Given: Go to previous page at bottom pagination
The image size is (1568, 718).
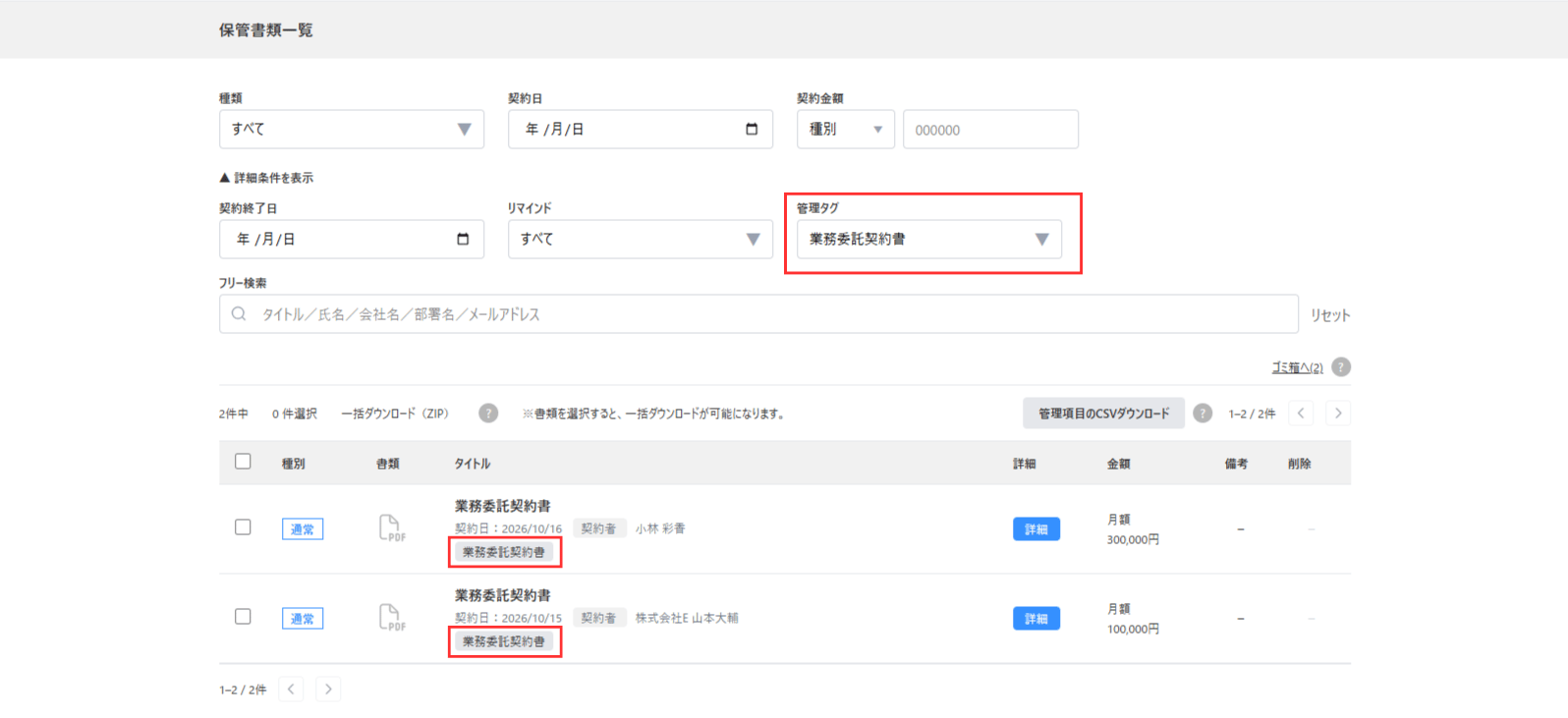Looking at the screenshot, I should tap(291, 690).
